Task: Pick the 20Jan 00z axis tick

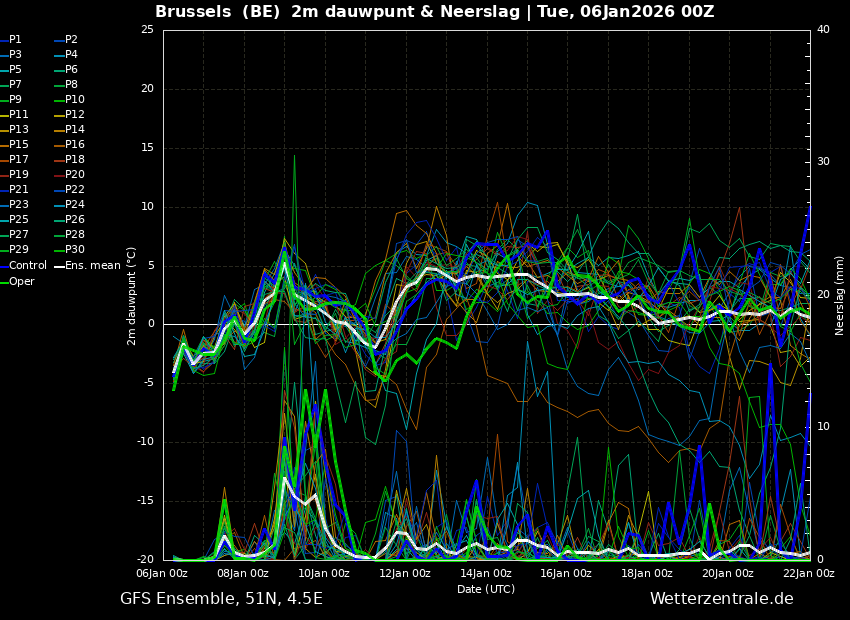Action: coord(729,574)
